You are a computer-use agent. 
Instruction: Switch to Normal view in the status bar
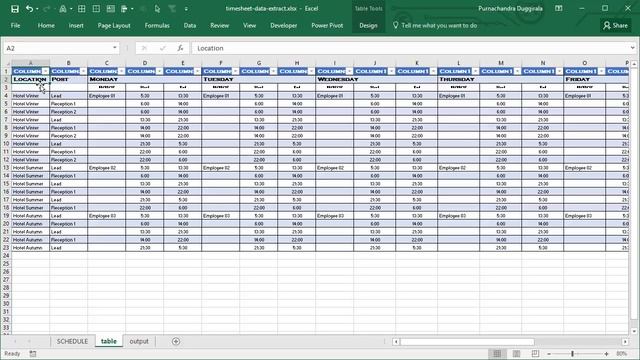497,353
